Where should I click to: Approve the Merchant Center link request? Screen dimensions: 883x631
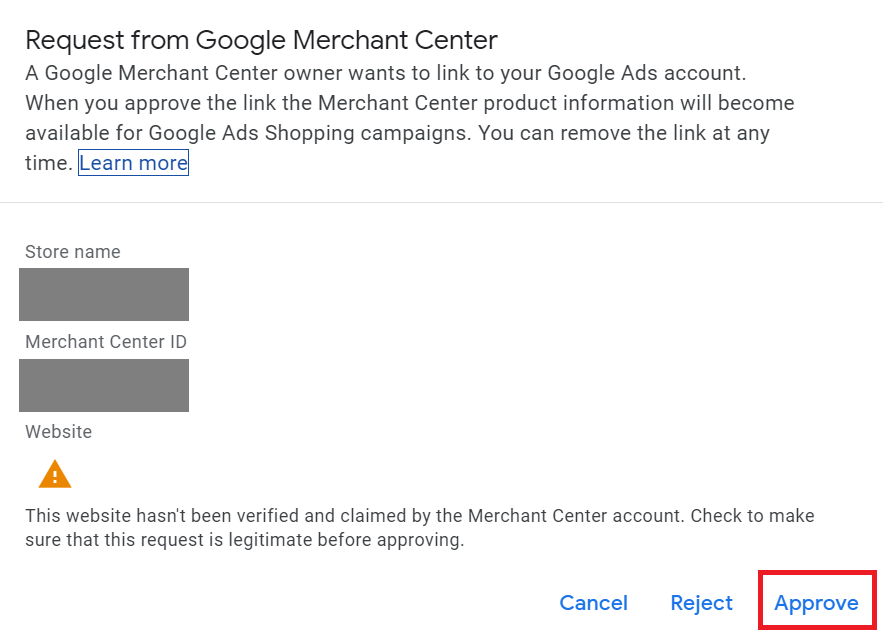pos(816,602)
